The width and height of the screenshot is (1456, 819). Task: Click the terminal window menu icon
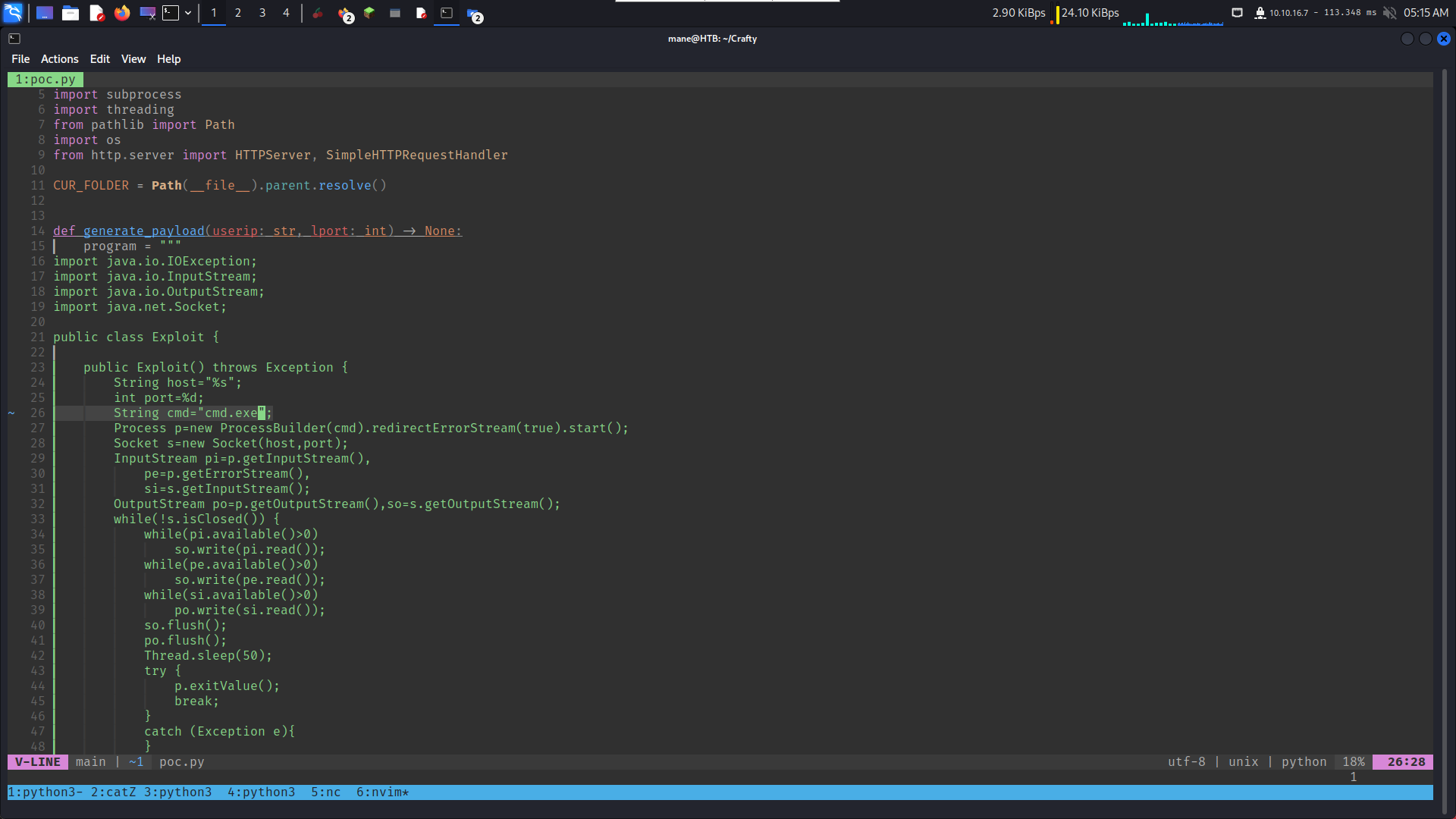tap(14, 38)
